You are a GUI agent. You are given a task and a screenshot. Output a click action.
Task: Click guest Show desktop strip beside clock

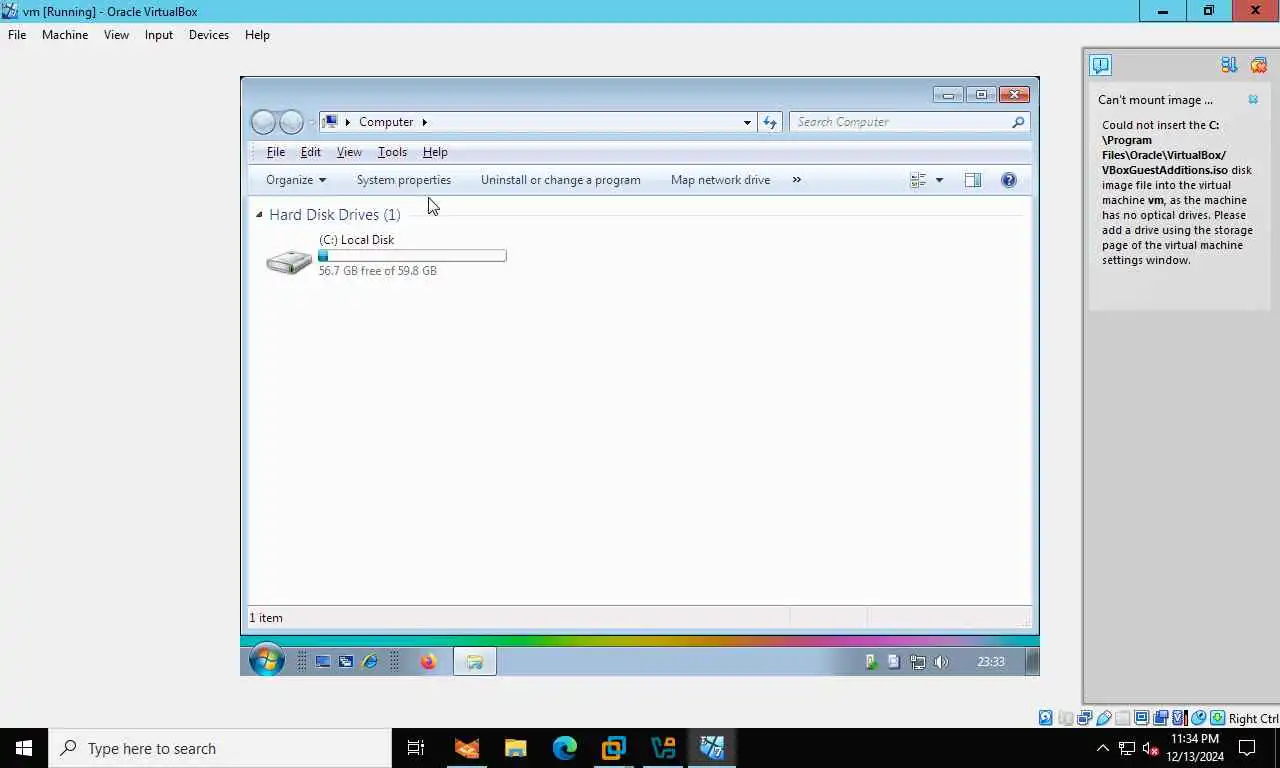tap(1032, 662)
